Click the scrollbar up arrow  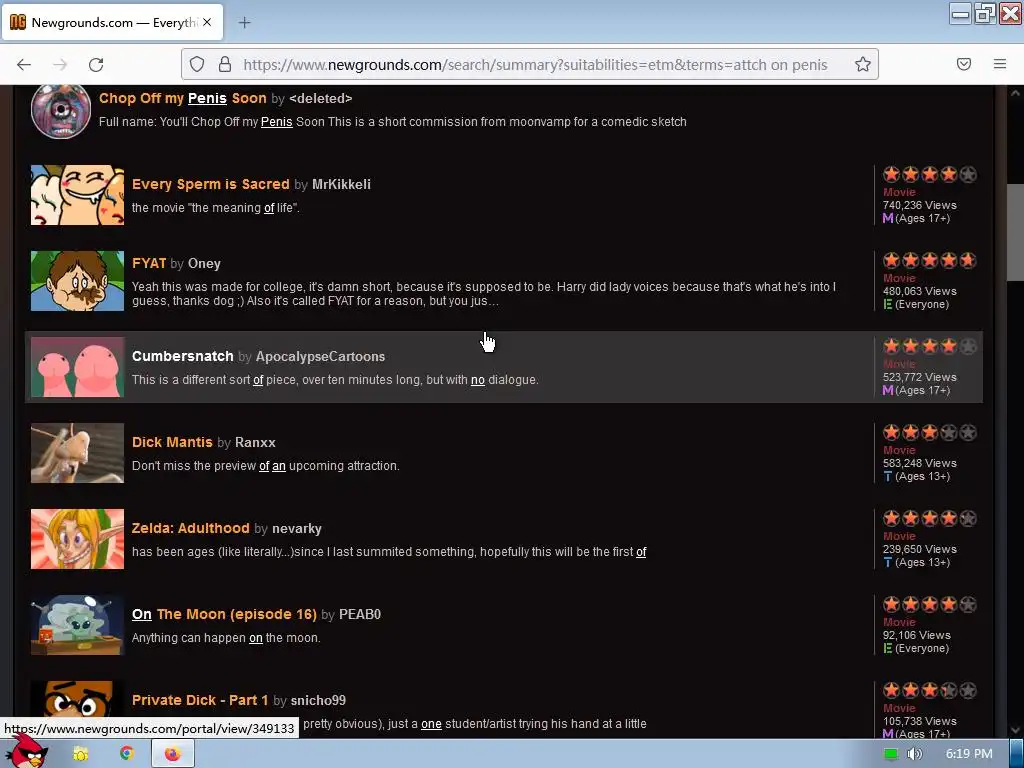coord(1015,93)
